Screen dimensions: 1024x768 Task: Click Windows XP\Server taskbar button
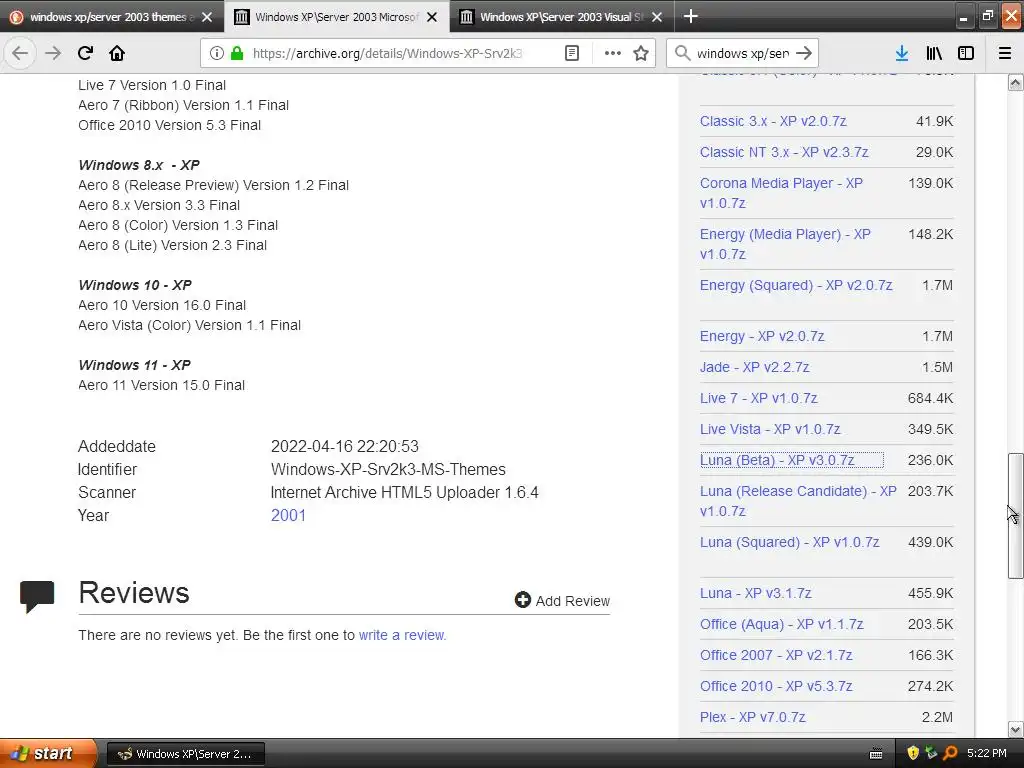pyautogui.click(x=185, y=754)
